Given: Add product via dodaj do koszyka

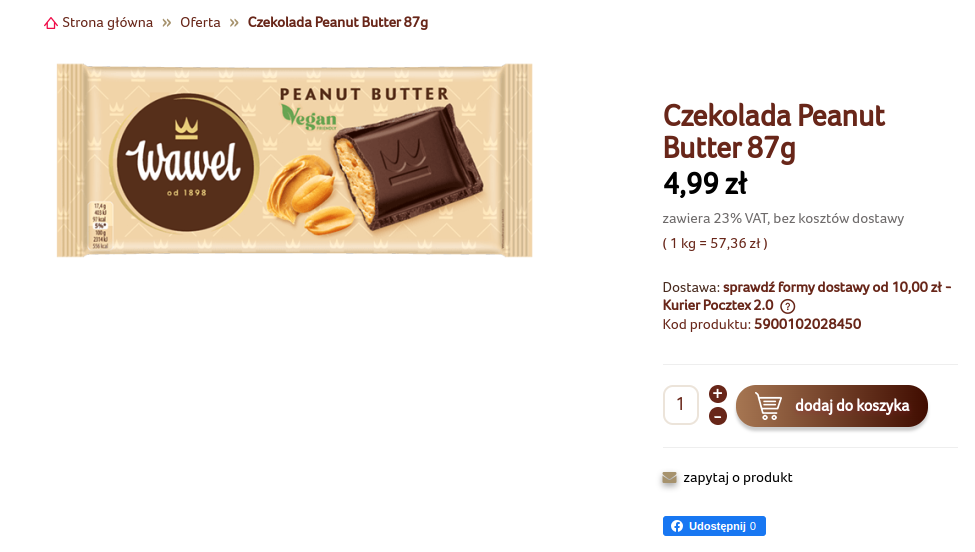Looking at the screenshot, I should (831, 406).
